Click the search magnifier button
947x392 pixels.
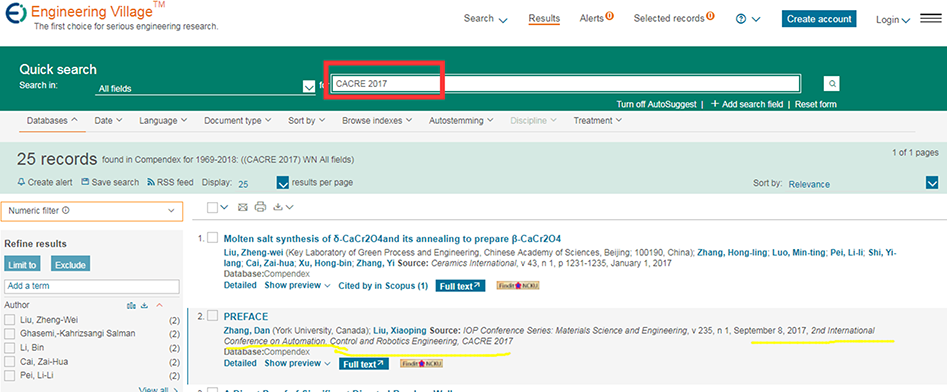[x=831, y=83]
